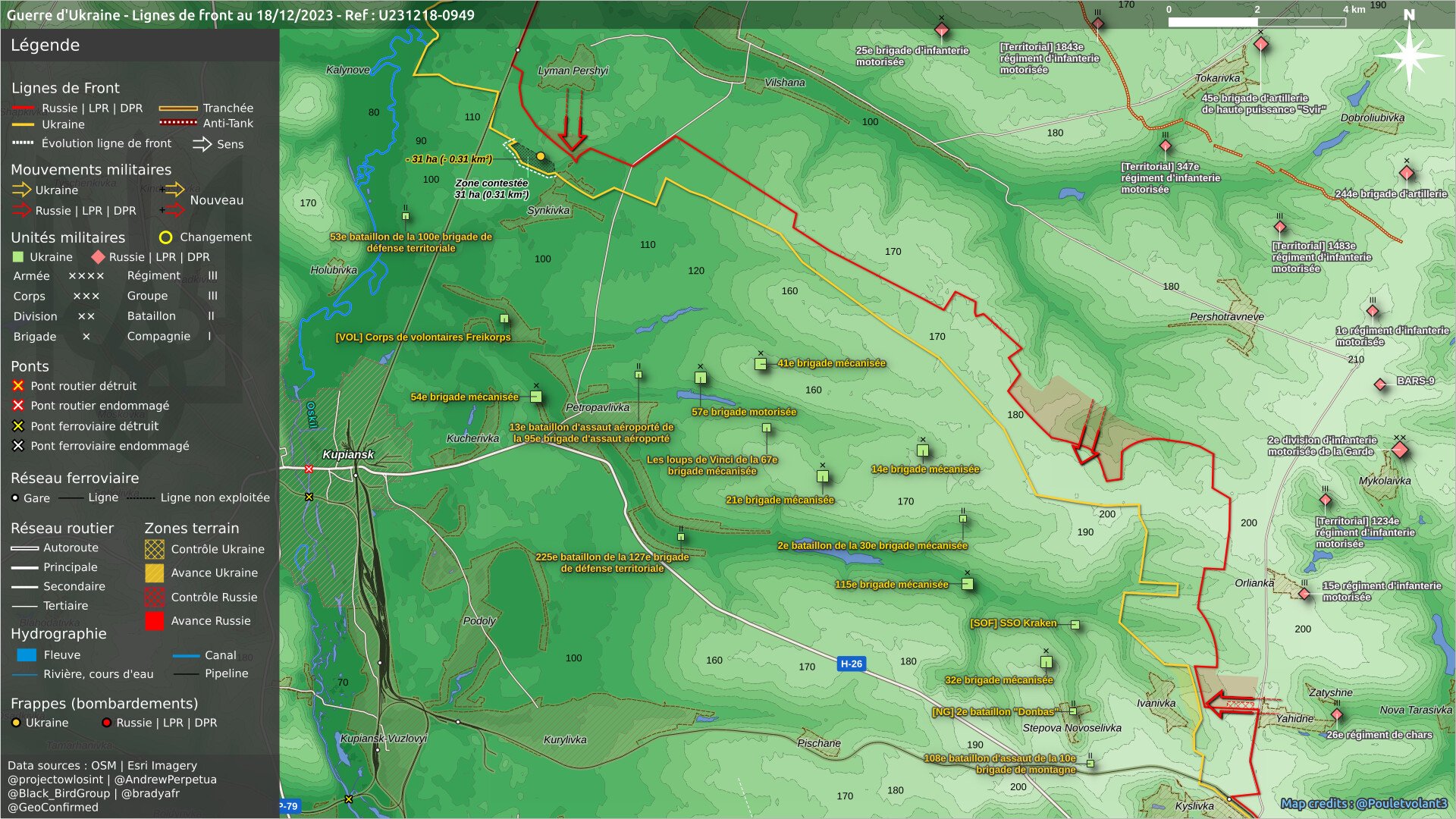Click the Avance Russie solid red swatch
Image resolution: width=1456 pixels, height=819 pixels.
click(155, 621)
